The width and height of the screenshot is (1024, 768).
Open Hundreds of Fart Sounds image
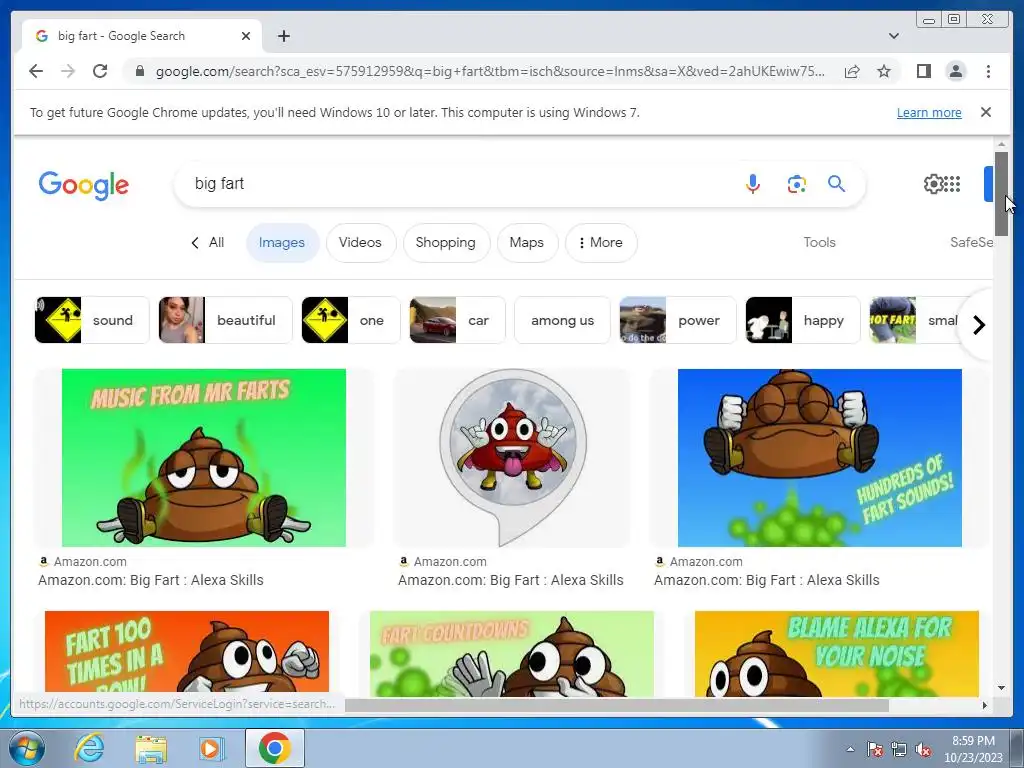pyautogui.click(x=820, y=458)
